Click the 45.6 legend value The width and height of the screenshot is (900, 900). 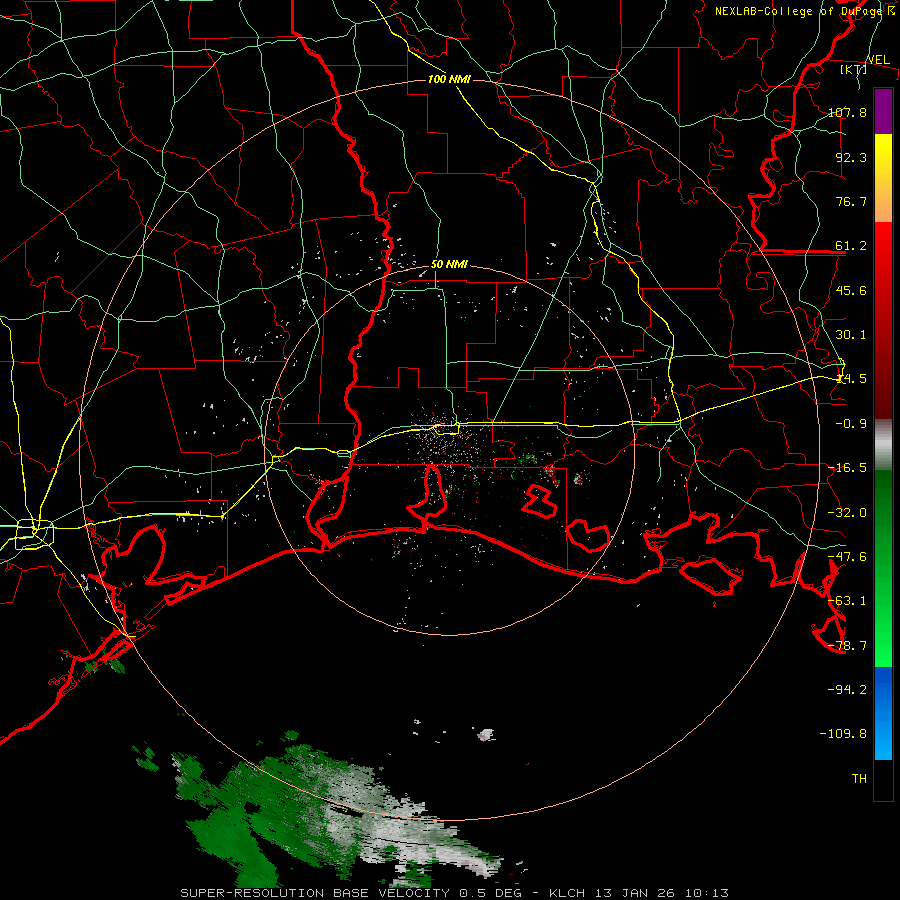(x=851, y=290)
